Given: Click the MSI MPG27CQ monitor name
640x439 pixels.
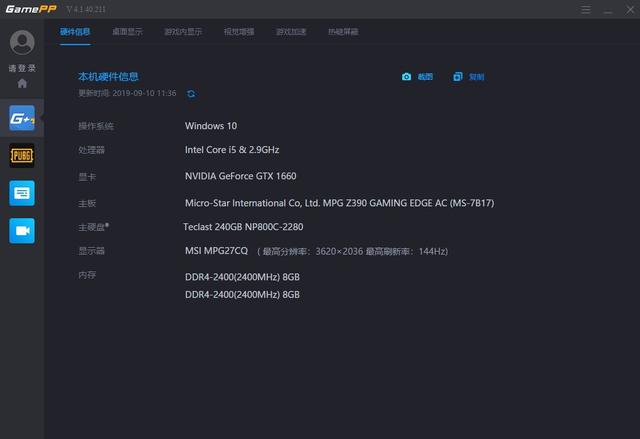Looking at the screenshot, I should click(x=216, y=251).
